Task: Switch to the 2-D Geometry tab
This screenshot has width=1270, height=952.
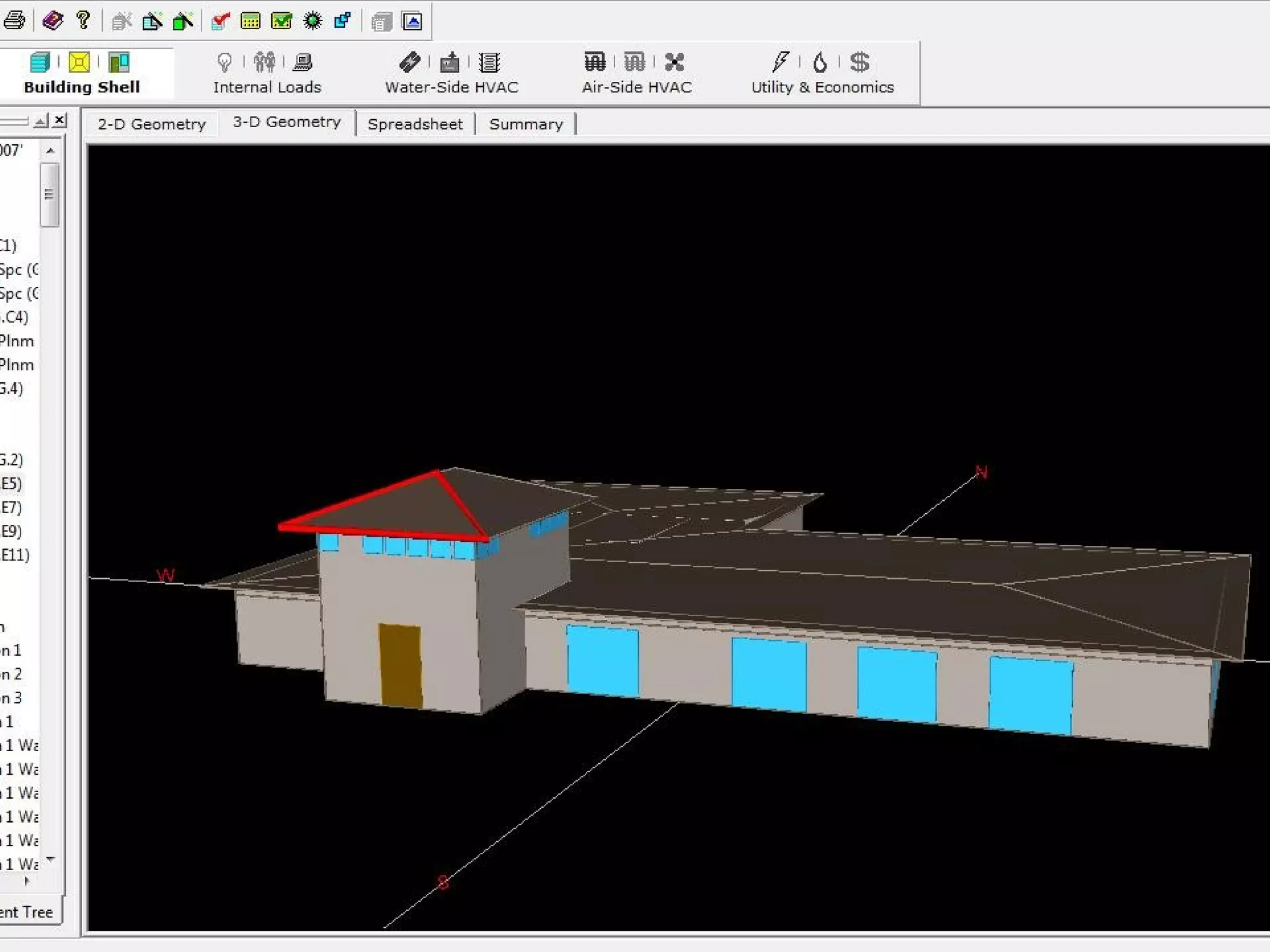Action: click(151, 124)
